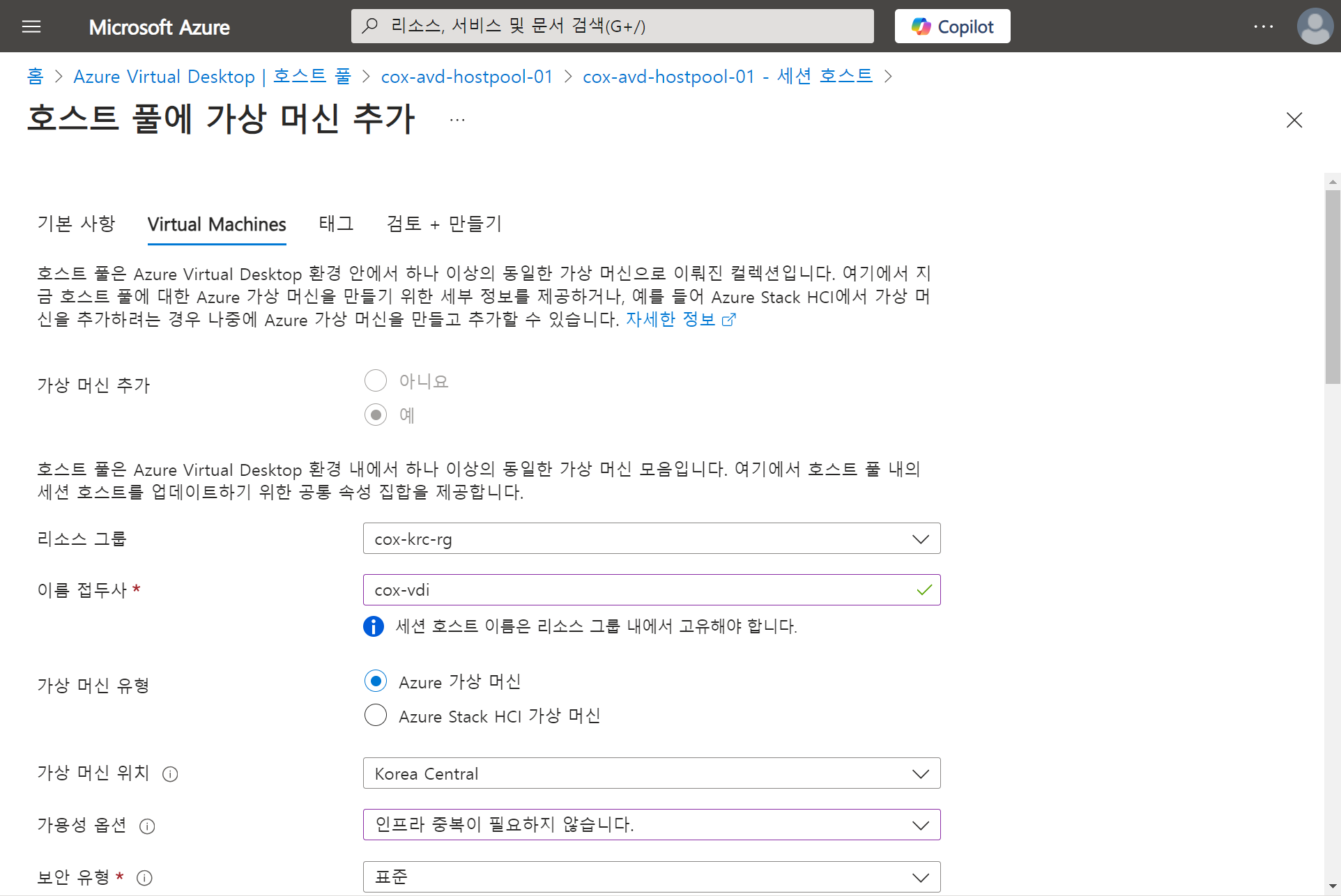Image resolution: width=1341 pixels, height=896 pixels.
Task: Click the vertical scrollbar thumb
Action: click(x=1332, y=287)
